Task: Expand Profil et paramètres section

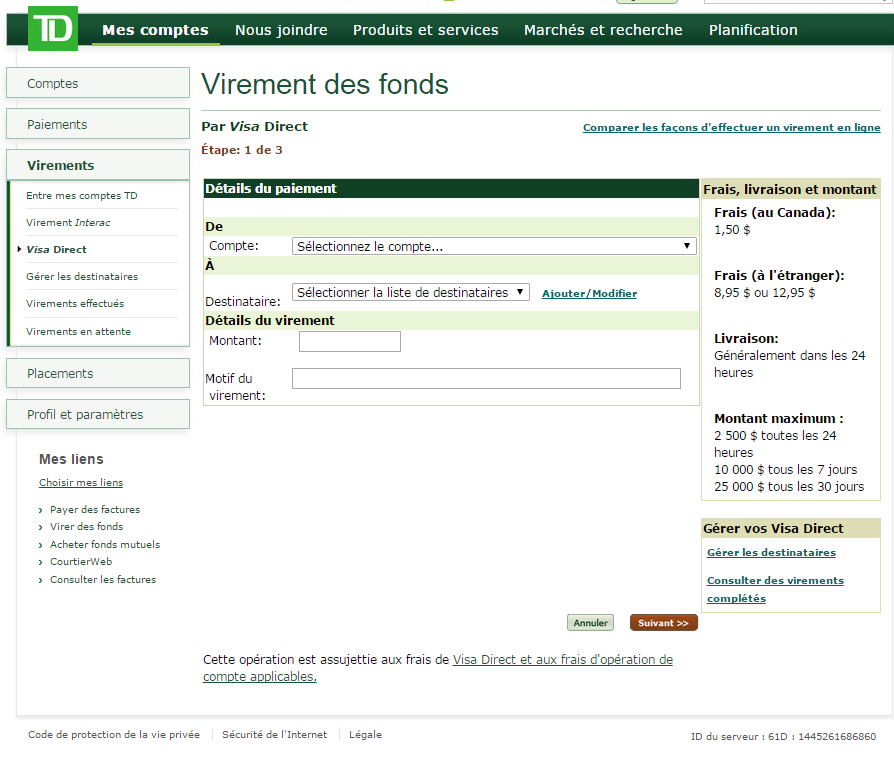Action: point(98,414)
